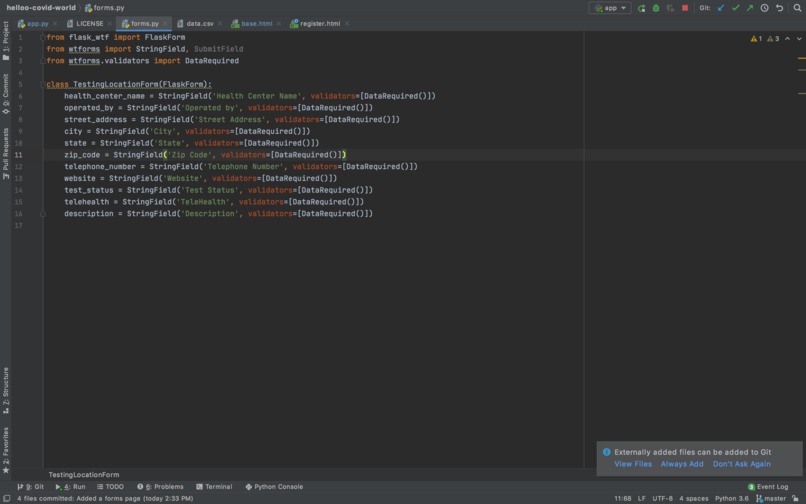
Task: Click View Files in the notification
Action: point(633,464)
